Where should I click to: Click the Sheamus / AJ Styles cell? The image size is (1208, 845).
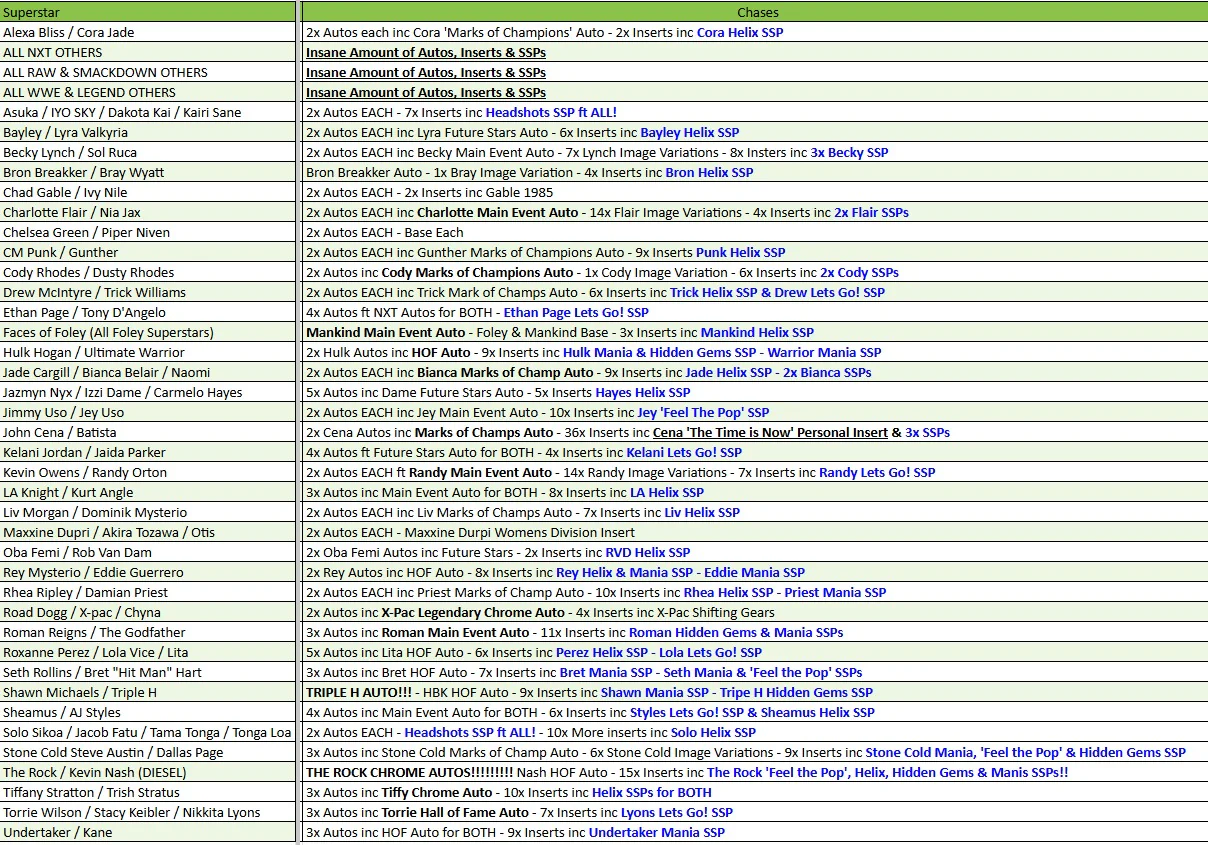pos(148,712)
